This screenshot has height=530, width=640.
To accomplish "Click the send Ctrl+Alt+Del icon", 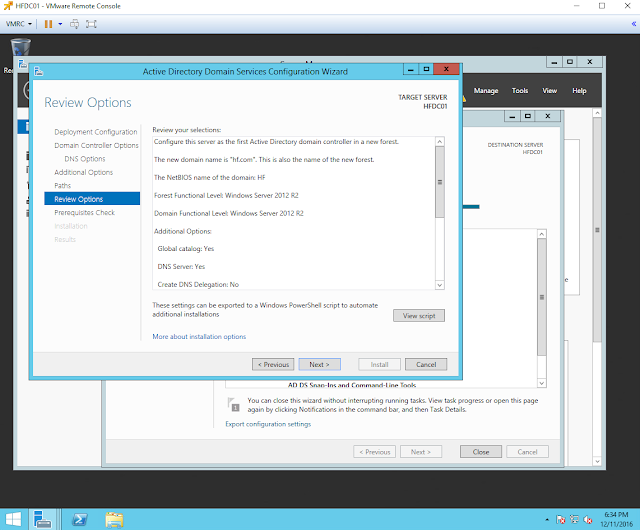I will click(x=74, y=24).
